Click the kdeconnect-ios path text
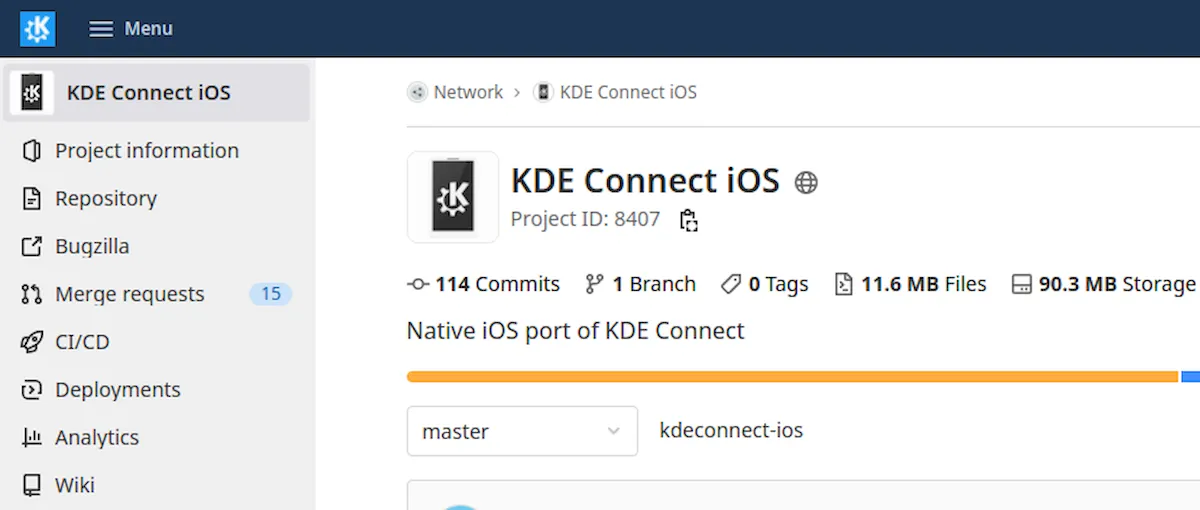Screen dimensions: 1200x510 click(731, 431)
